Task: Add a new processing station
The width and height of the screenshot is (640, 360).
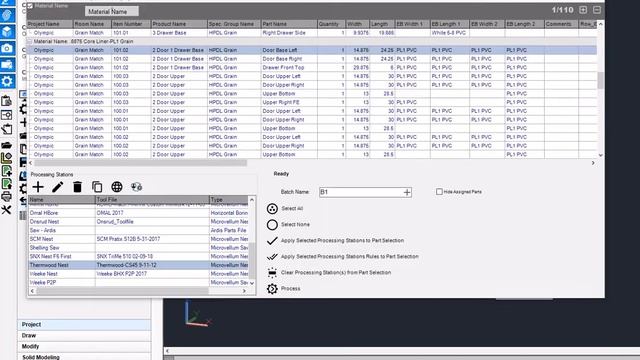Action: coord(38,187)
